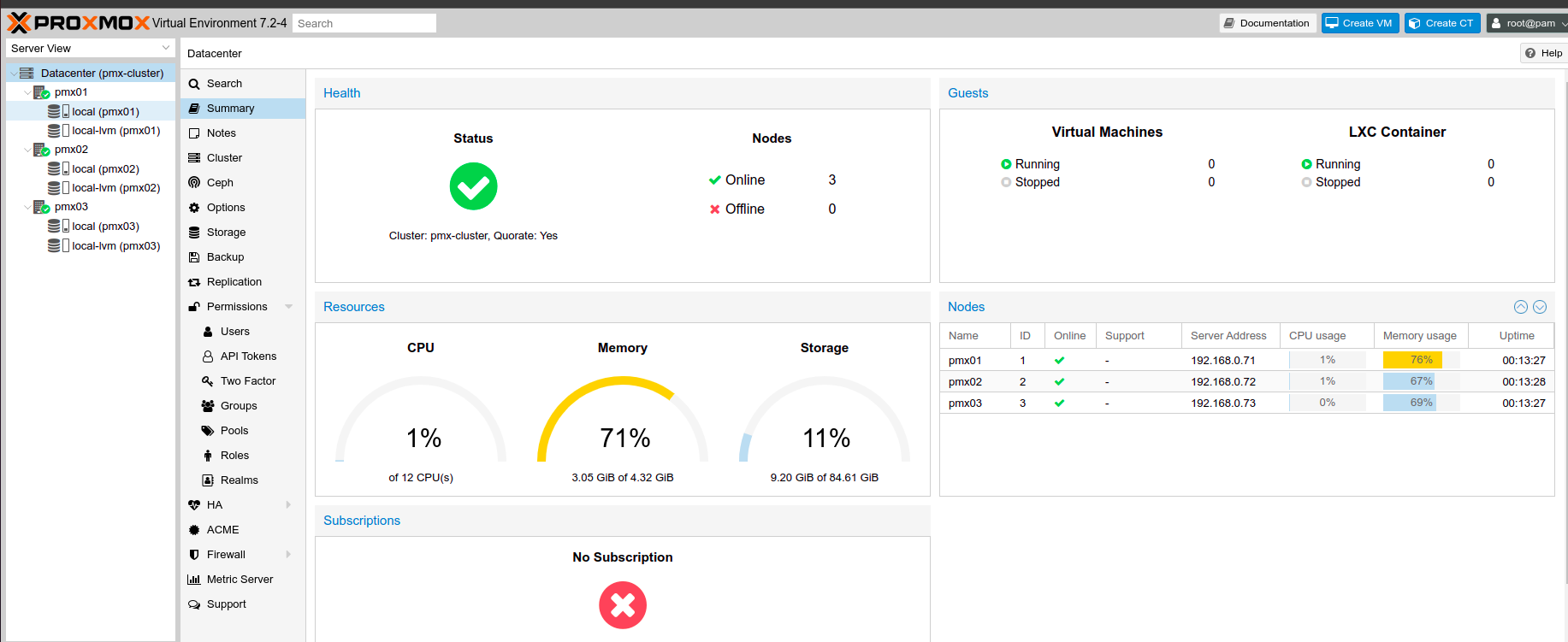Click the red No Subscription icon
Image resolution: width=1568 pixels, height=642 pixels.
[x=623, y=605]
